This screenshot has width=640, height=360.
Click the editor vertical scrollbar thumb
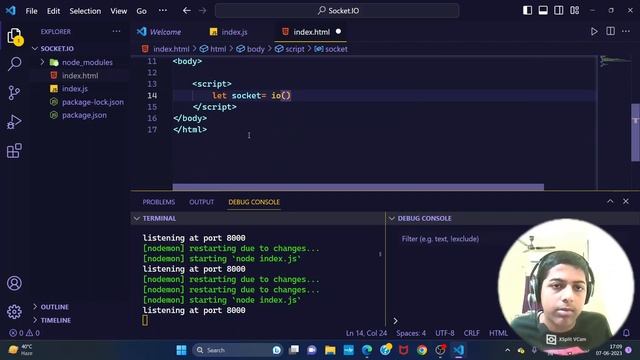tap(635, 132)
